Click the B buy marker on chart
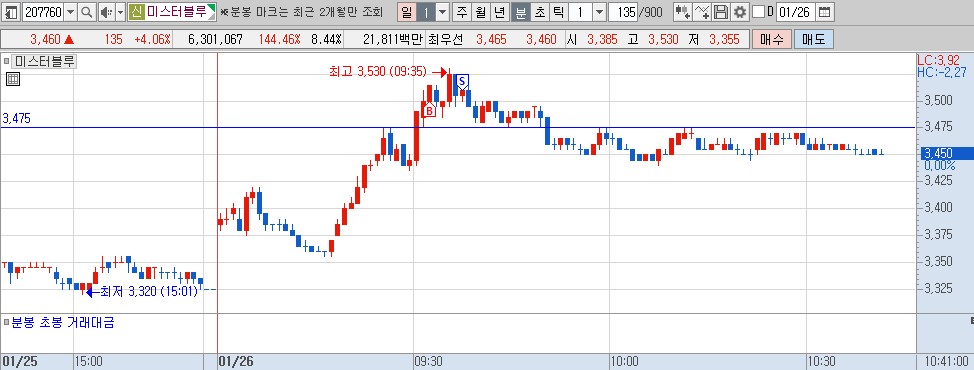The height and width of the screenshot is (370, 974). click(x=429, y=111)
